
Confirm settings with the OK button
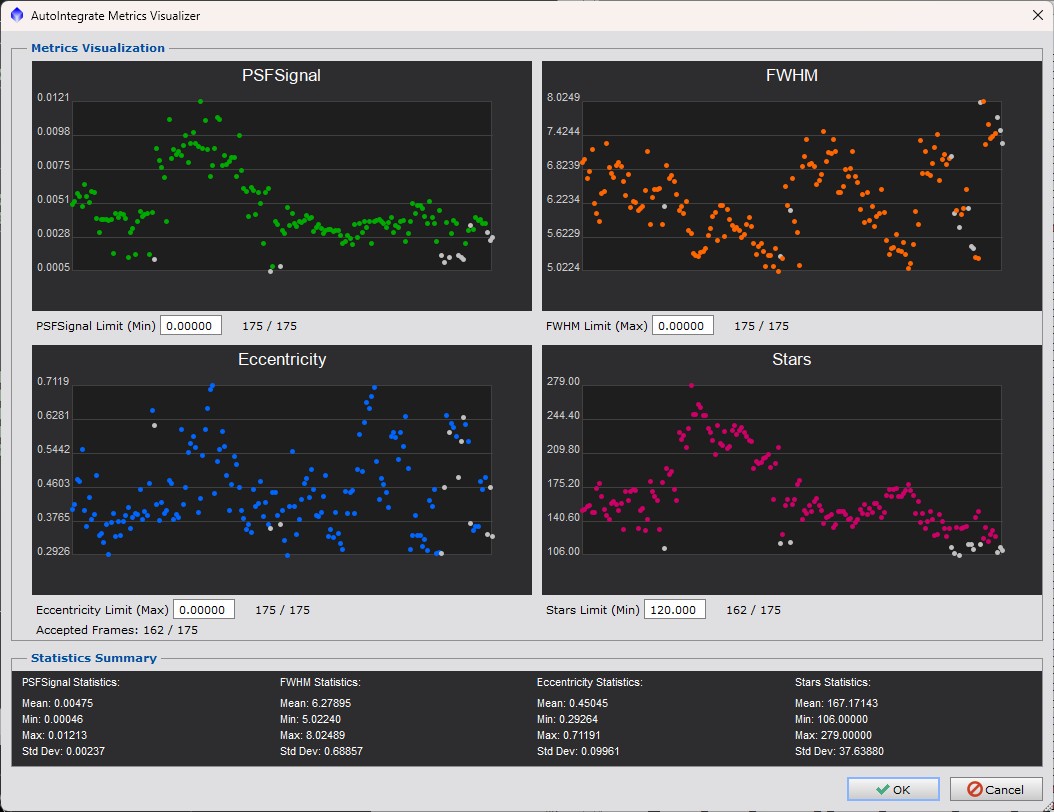tap(892, 789)
